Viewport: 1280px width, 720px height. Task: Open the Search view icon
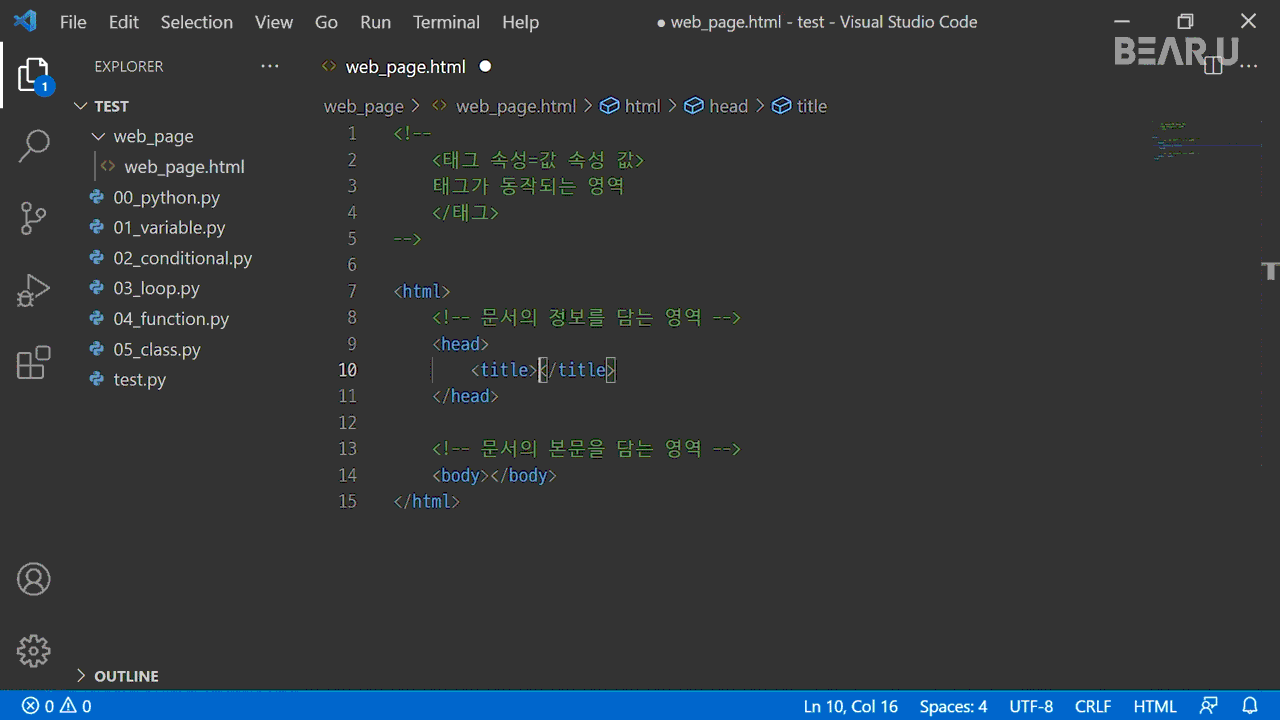click(33, 146)
